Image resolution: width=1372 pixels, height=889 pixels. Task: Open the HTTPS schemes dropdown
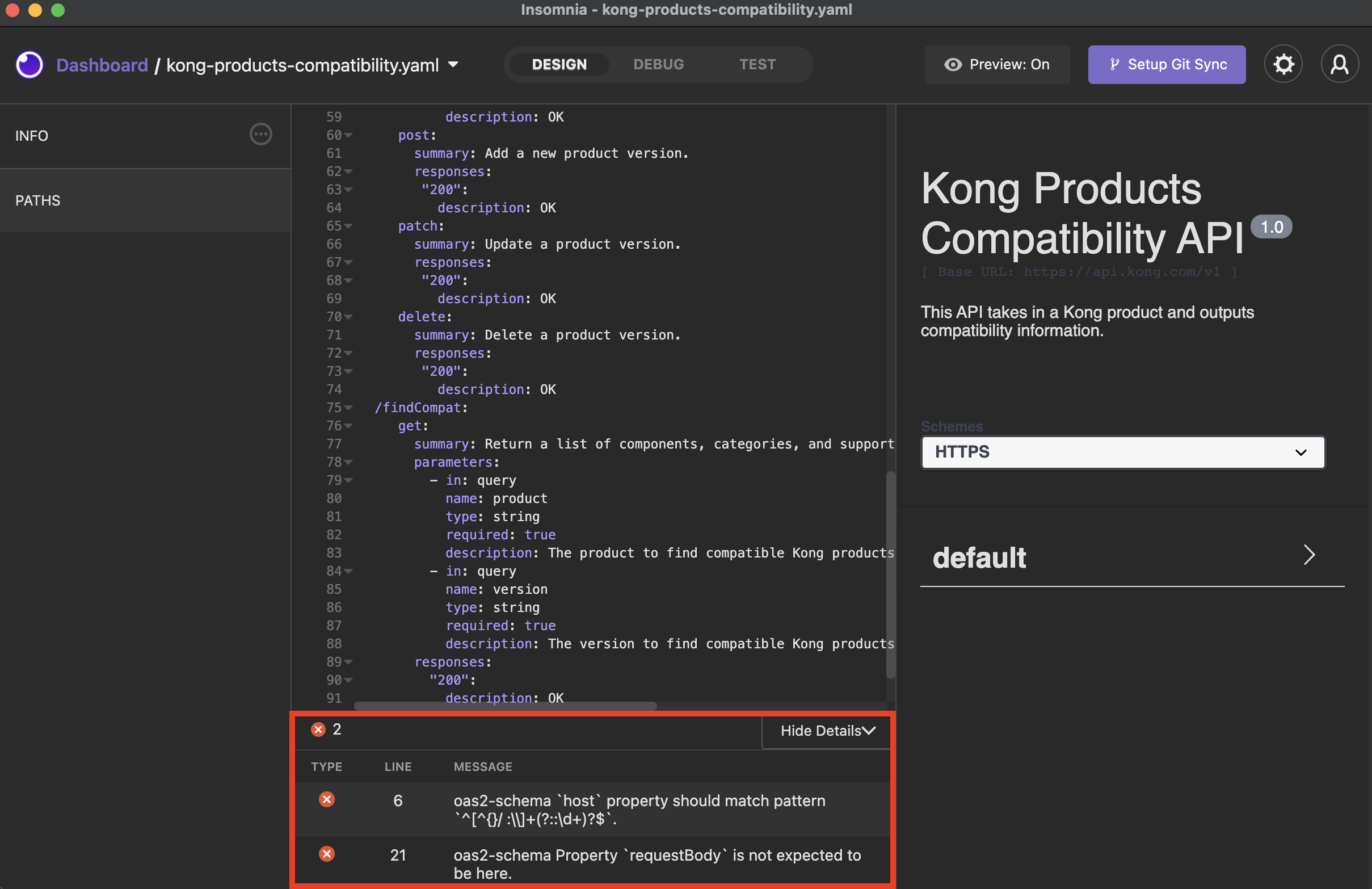[x=1122, y=452]
